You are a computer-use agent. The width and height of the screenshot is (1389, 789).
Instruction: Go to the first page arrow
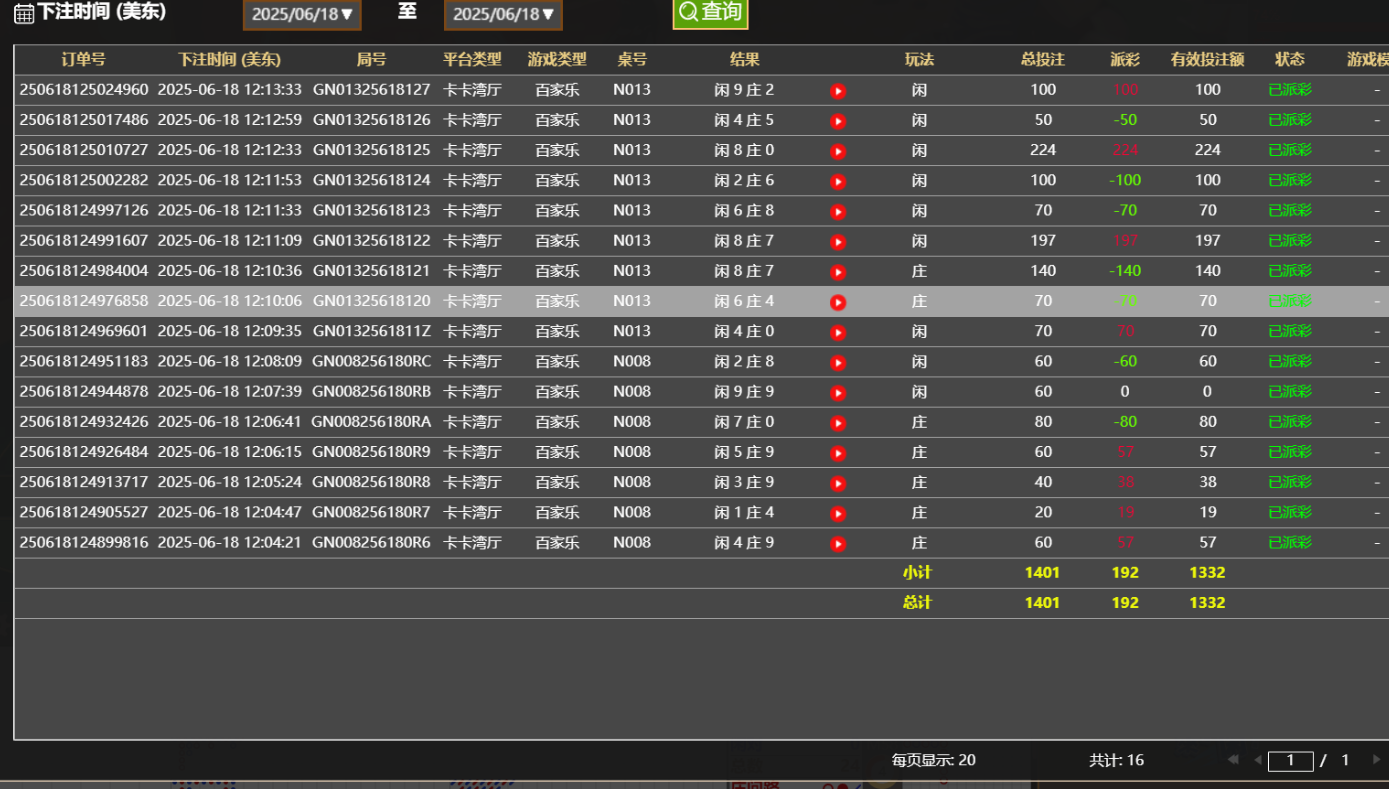[x=1234, y=760]
